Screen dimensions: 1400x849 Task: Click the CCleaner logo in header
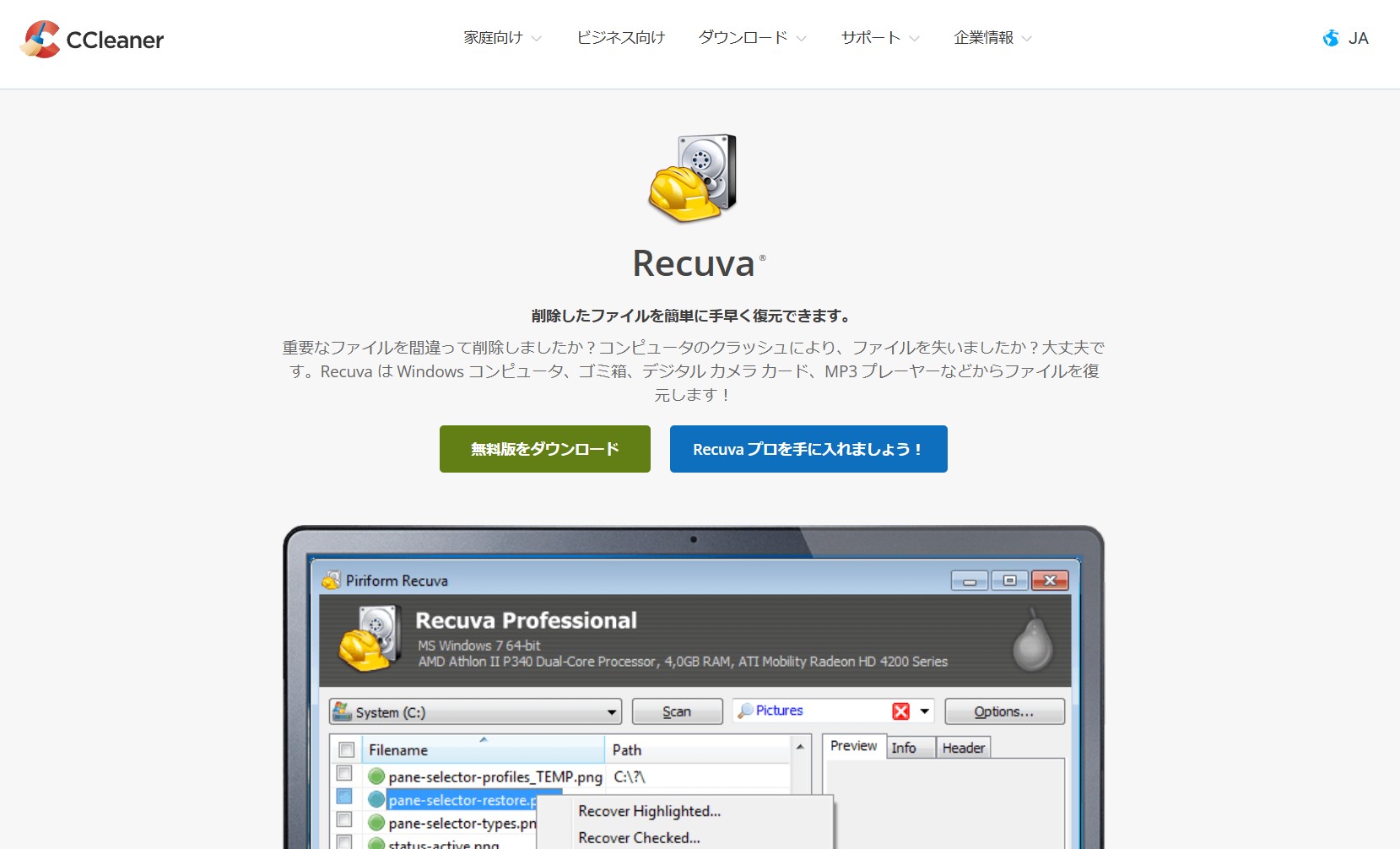coord(91,39)
